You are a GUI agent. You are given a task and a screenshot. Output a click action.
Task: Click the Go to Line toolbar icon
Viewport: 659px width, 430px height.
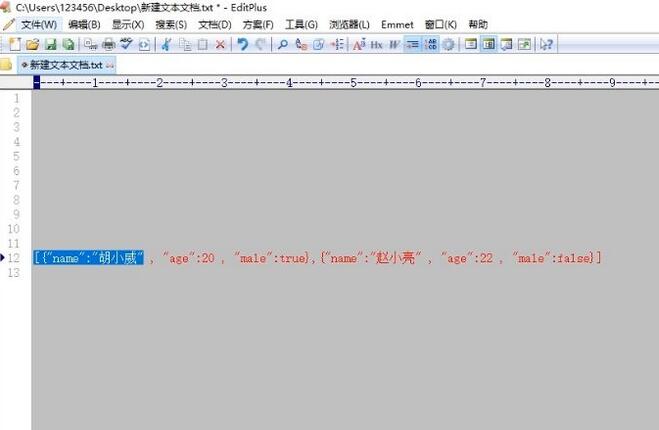point(337,44)
